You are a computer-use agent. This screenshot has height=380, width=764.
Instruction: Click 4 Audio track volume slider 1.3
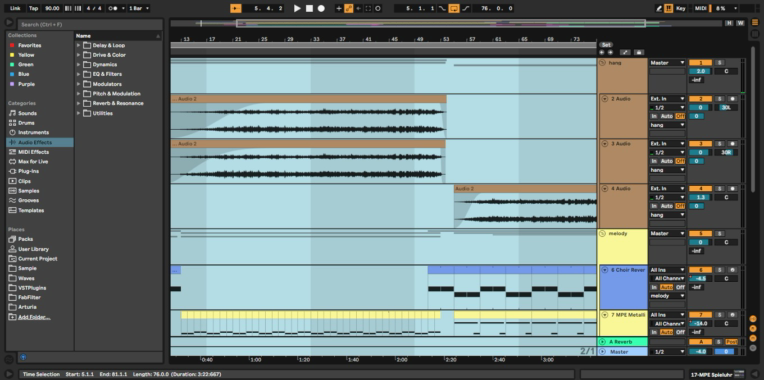pos(700,197)
